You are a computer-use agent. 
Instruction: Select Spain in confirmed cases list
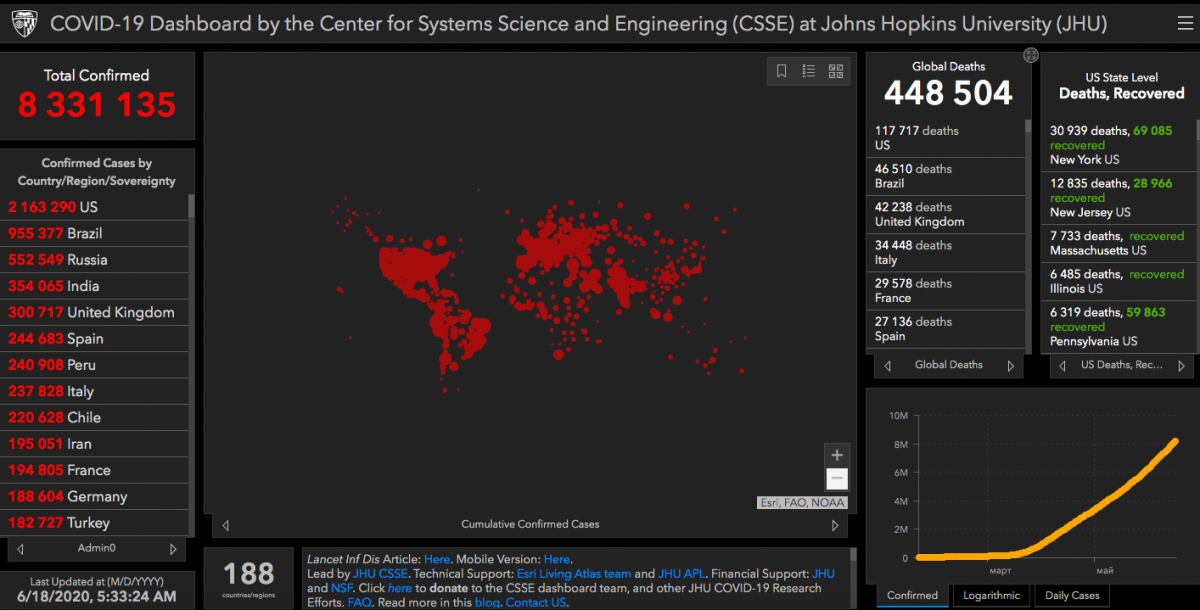point(94,338)
